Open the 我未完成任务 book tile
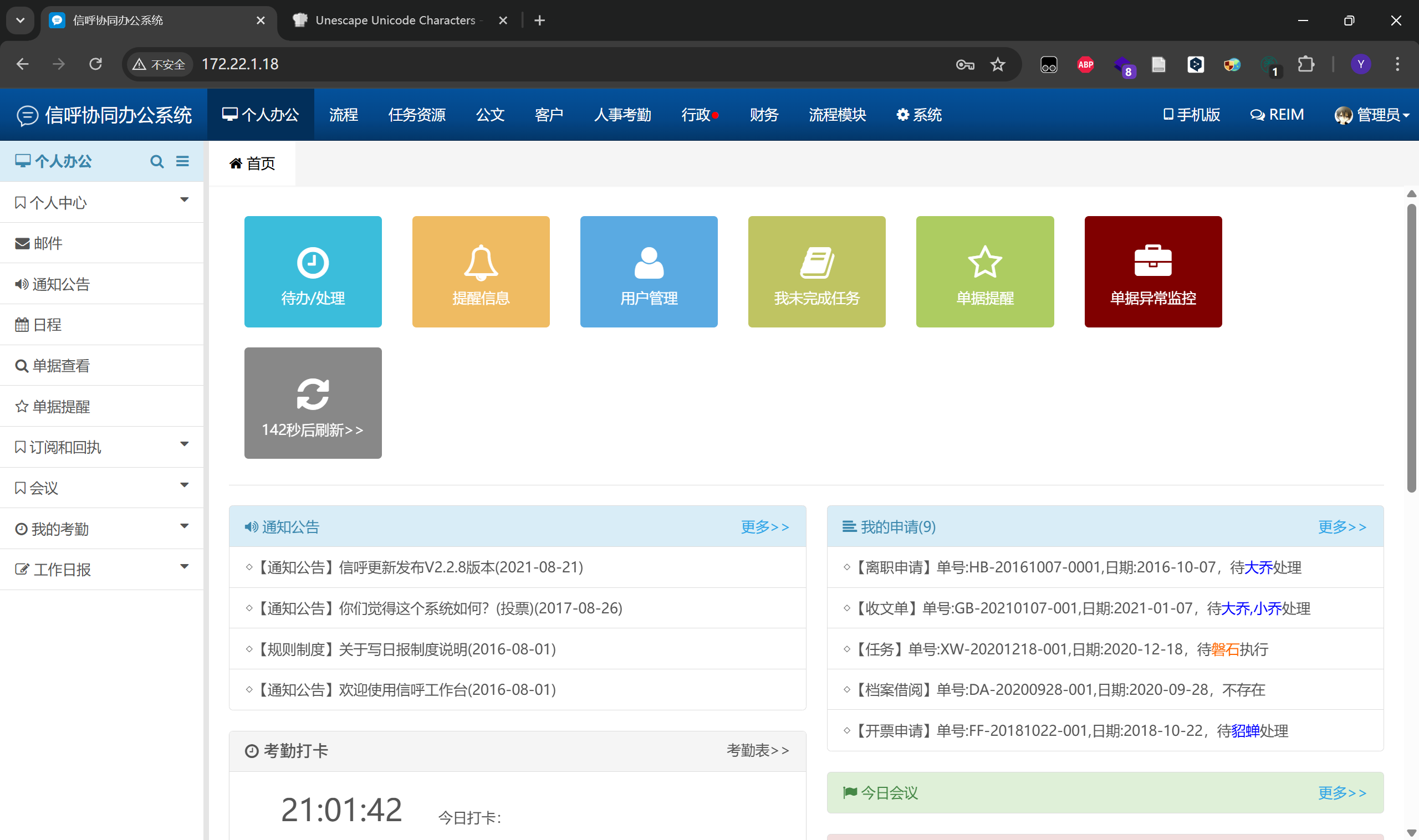 [816, 272]
